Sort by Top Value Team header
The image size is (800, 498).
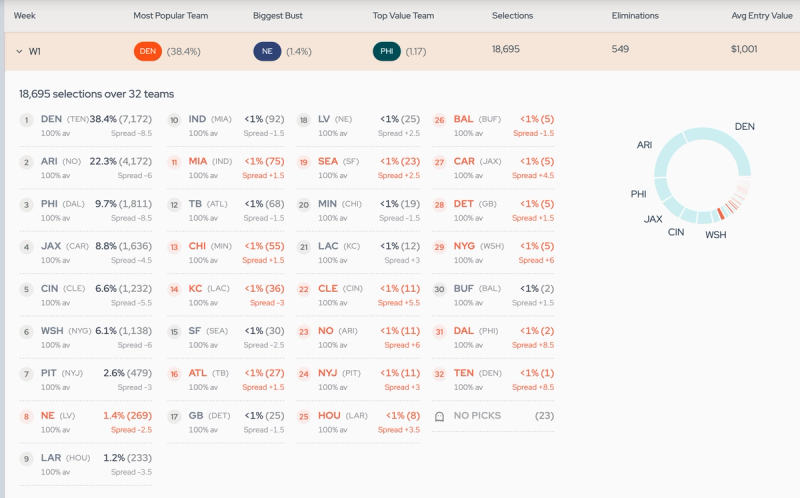point(403,16)
